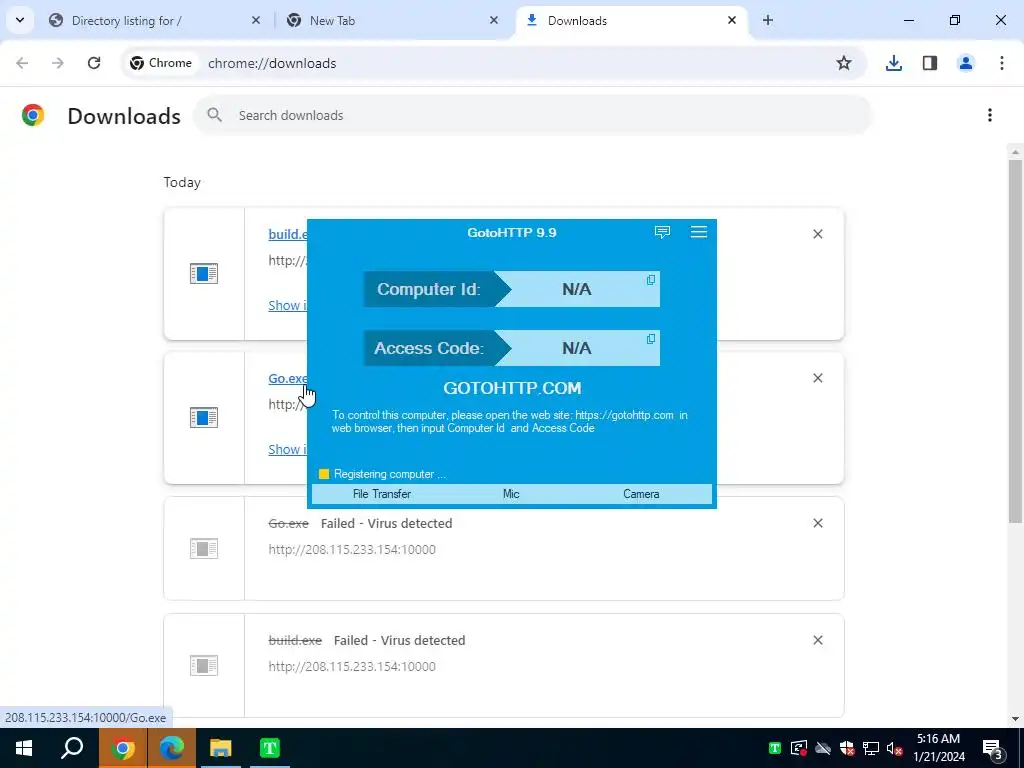Select the Downloads tab

(x=630, y=20)
